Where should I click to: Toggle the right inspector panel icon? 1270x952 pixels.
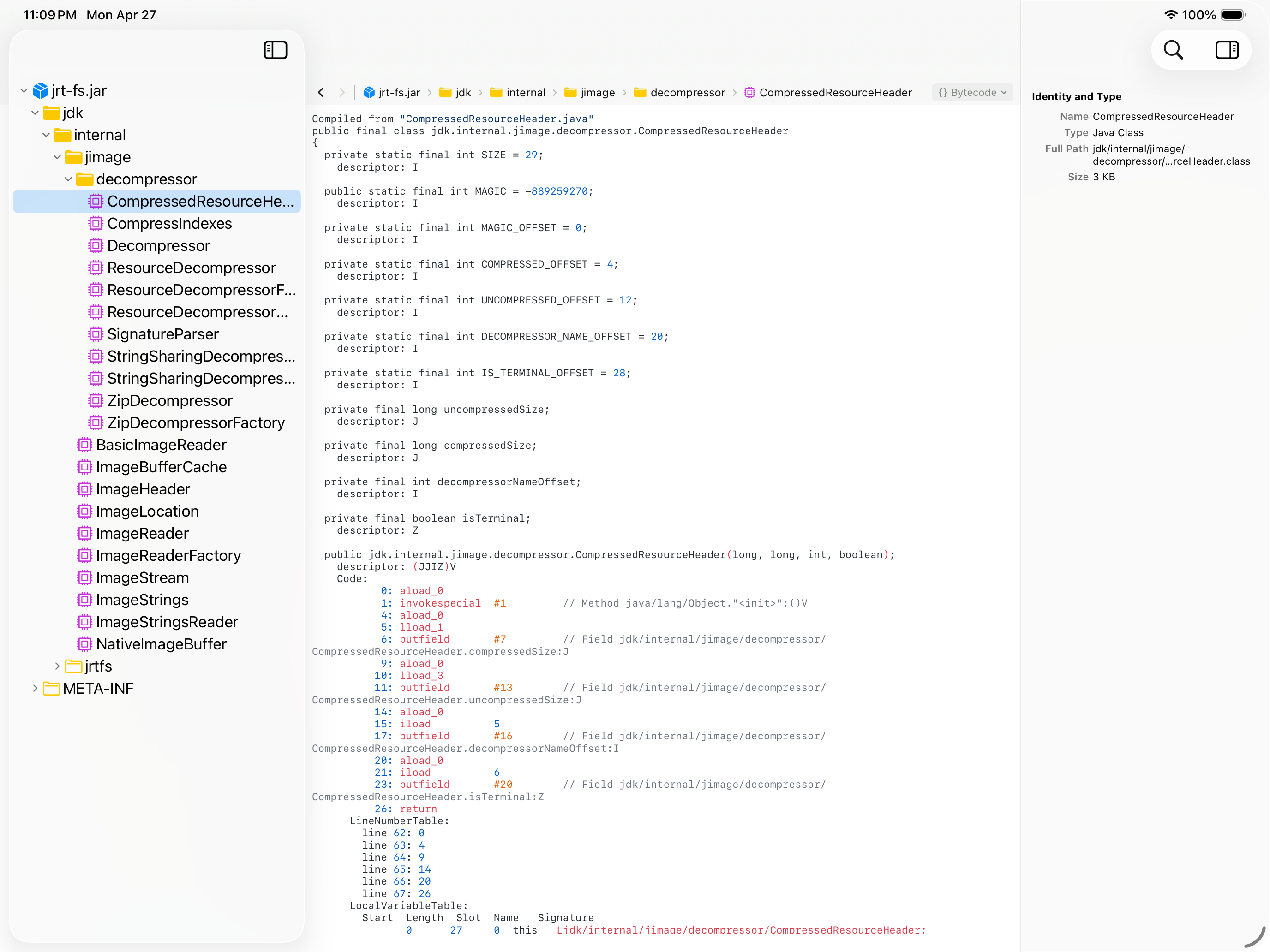pos(1226,50)
